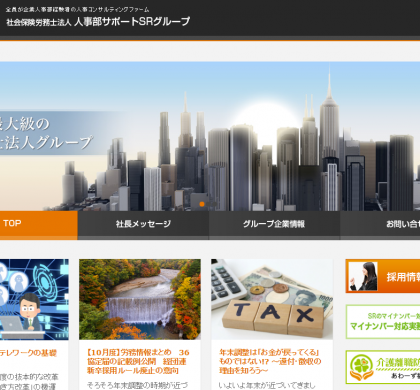Open the TAX blocks article thumbnail
Screen dimensions: 420x390
click(272, 299)
